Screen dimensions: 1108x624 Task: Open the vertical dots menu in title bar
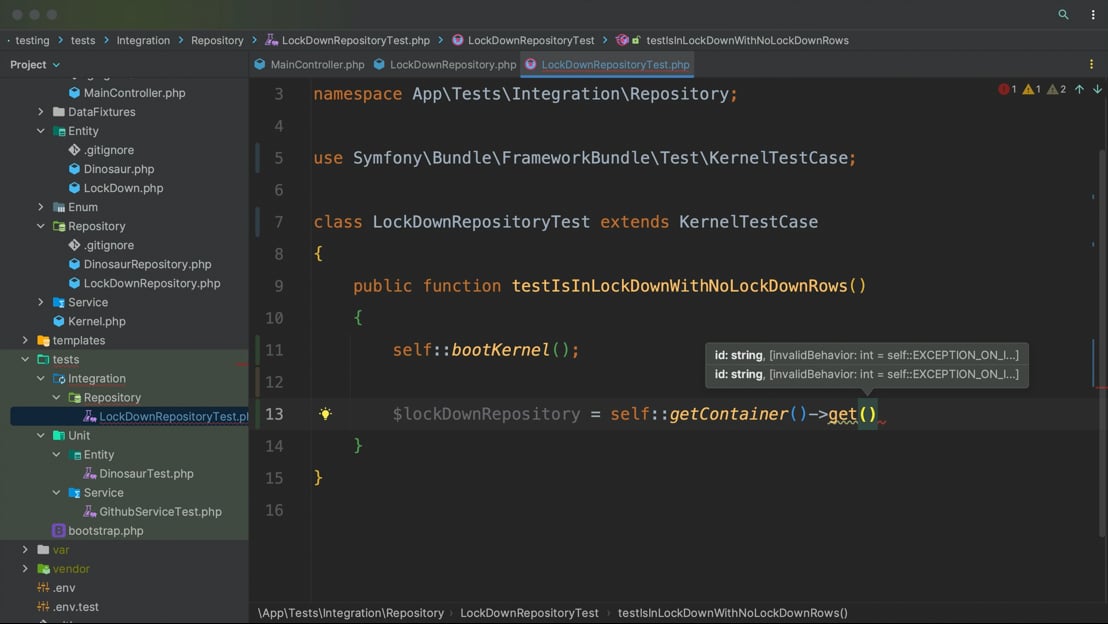coord(1092,15)
